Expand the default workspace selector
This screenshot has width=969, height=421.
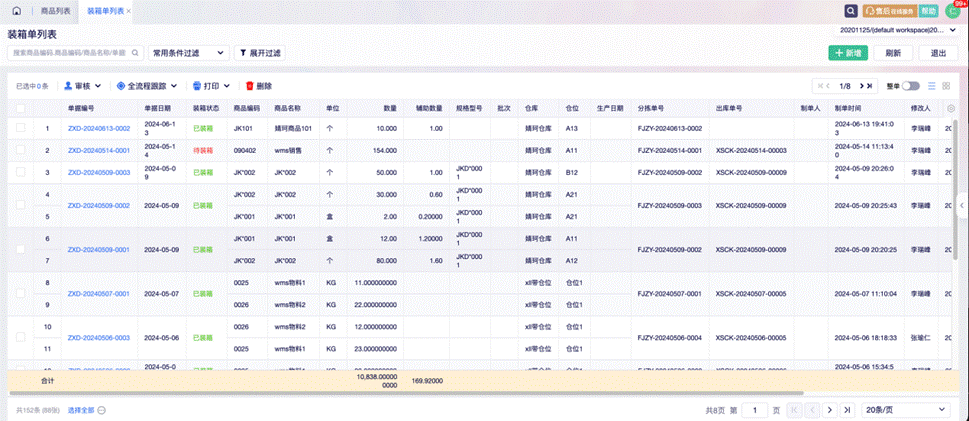pyautogui.click(x=897, y=30)
